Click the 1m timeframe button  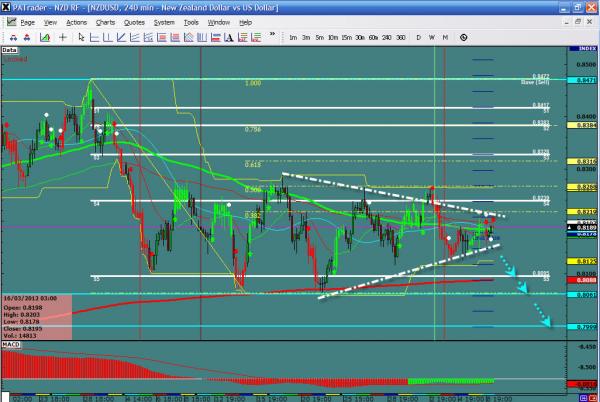[x=292, y=37]
